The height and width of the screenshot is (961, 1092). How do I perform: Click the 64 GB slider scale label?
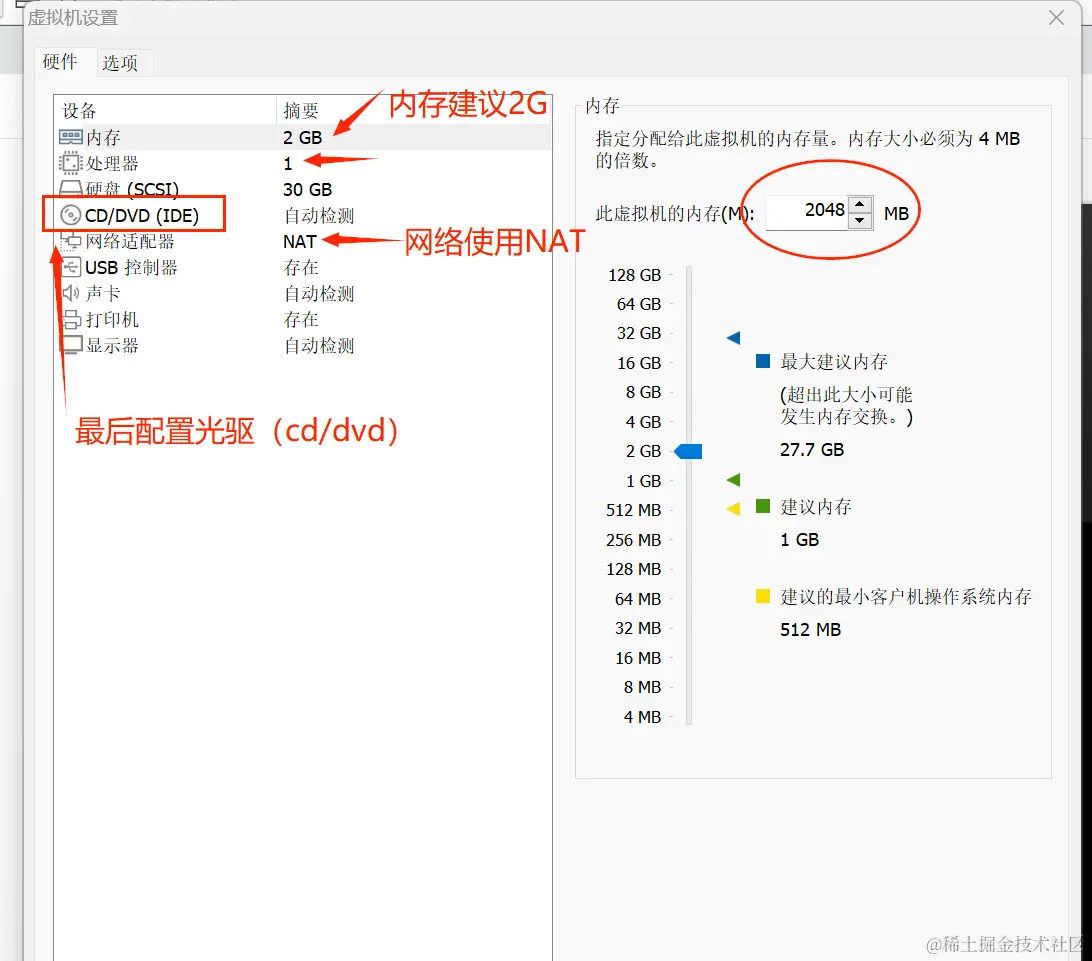click(x=639, y=304)
